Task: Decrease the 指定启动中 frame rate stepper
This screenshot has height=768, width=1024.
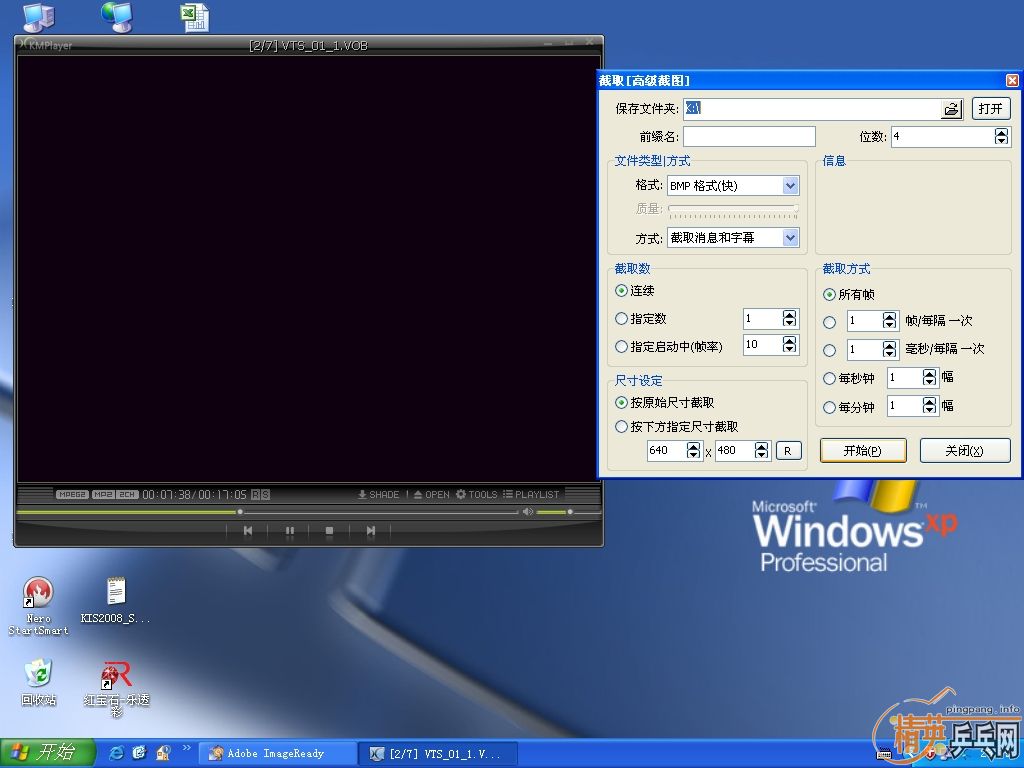Action: (x=790, y=349)
